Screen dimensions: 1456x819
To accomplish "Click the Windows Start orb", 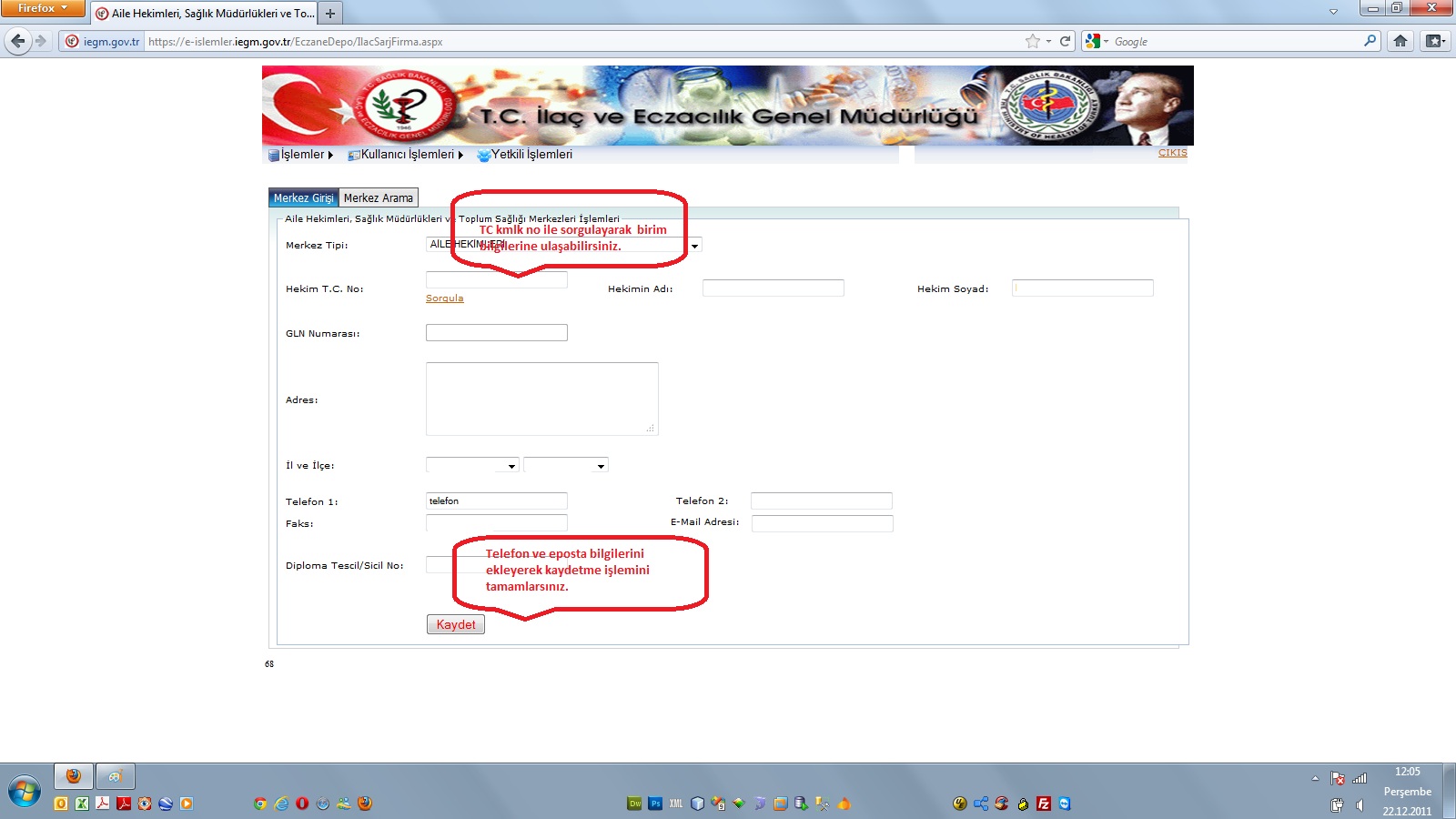I will click(x=25, y=792).
